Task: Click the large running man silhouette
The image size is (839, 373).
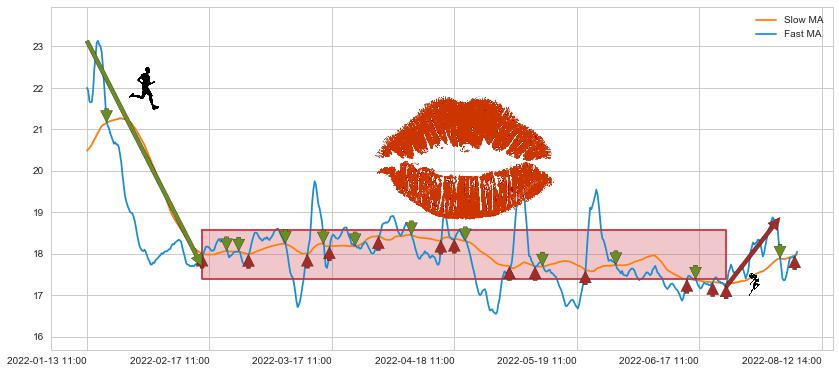Action: pos(144,88)
